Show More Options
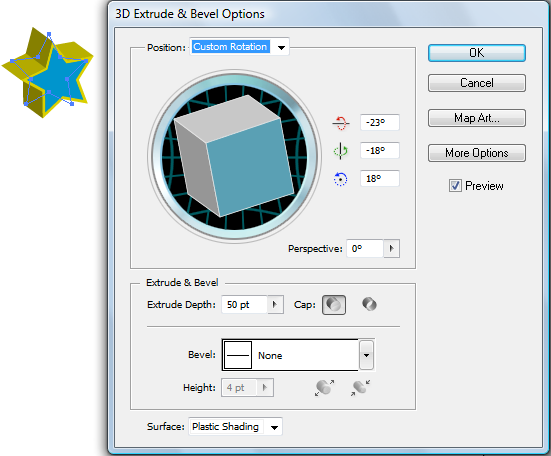Screen dimensions: 551x456 [x=477, y=153]
